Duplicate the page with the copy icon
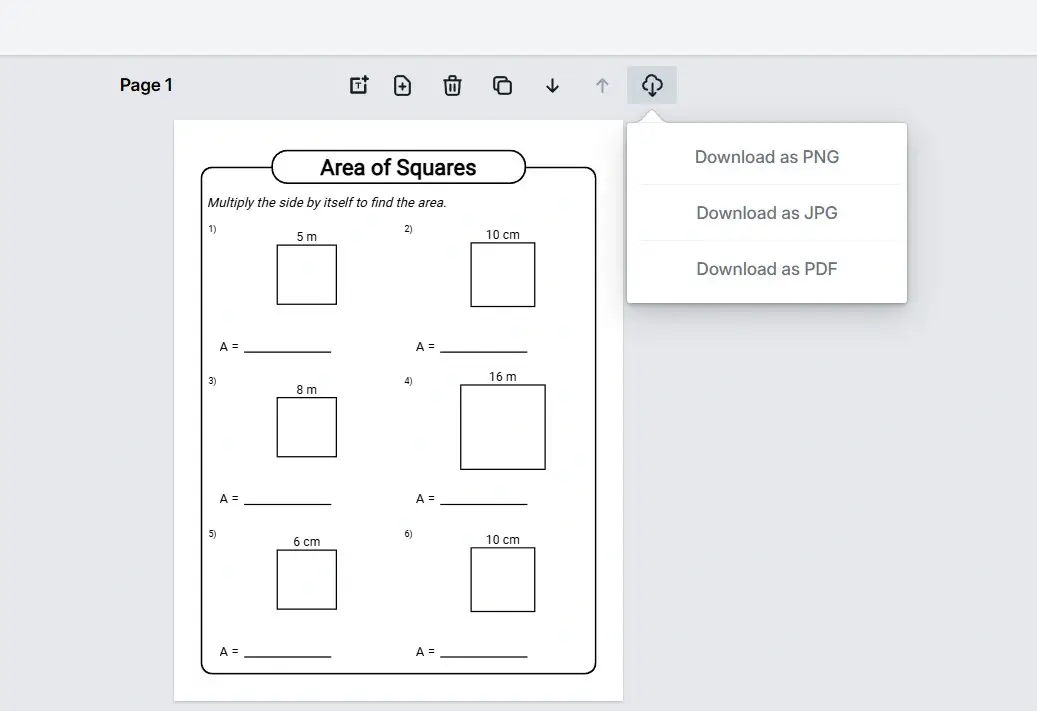The height and width of the screenshot is (711, 1037). pyautogui.click(x=503, y=85)
